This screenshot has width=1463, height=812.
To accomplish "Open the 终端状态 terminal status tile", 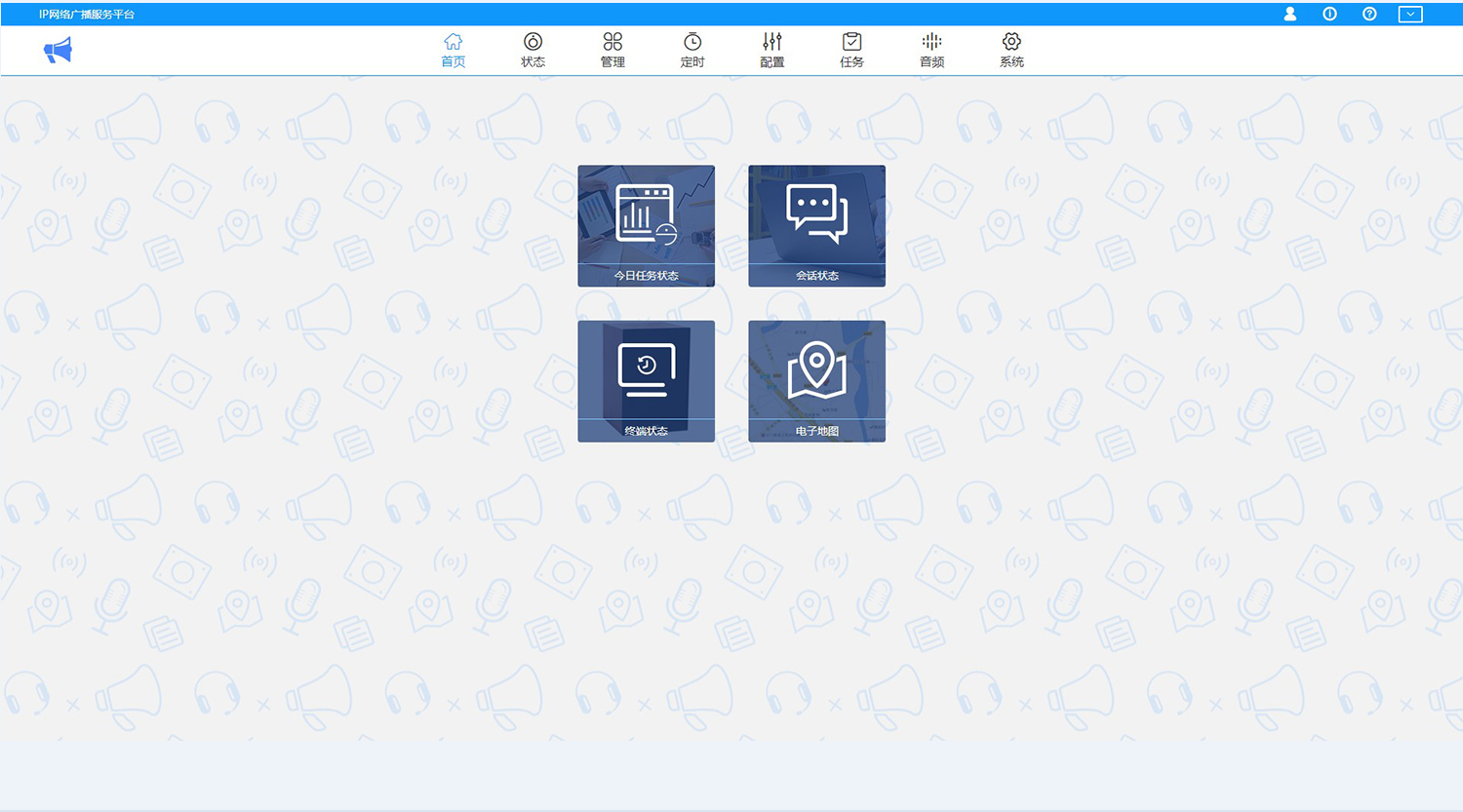I will [x=646, y=381].
